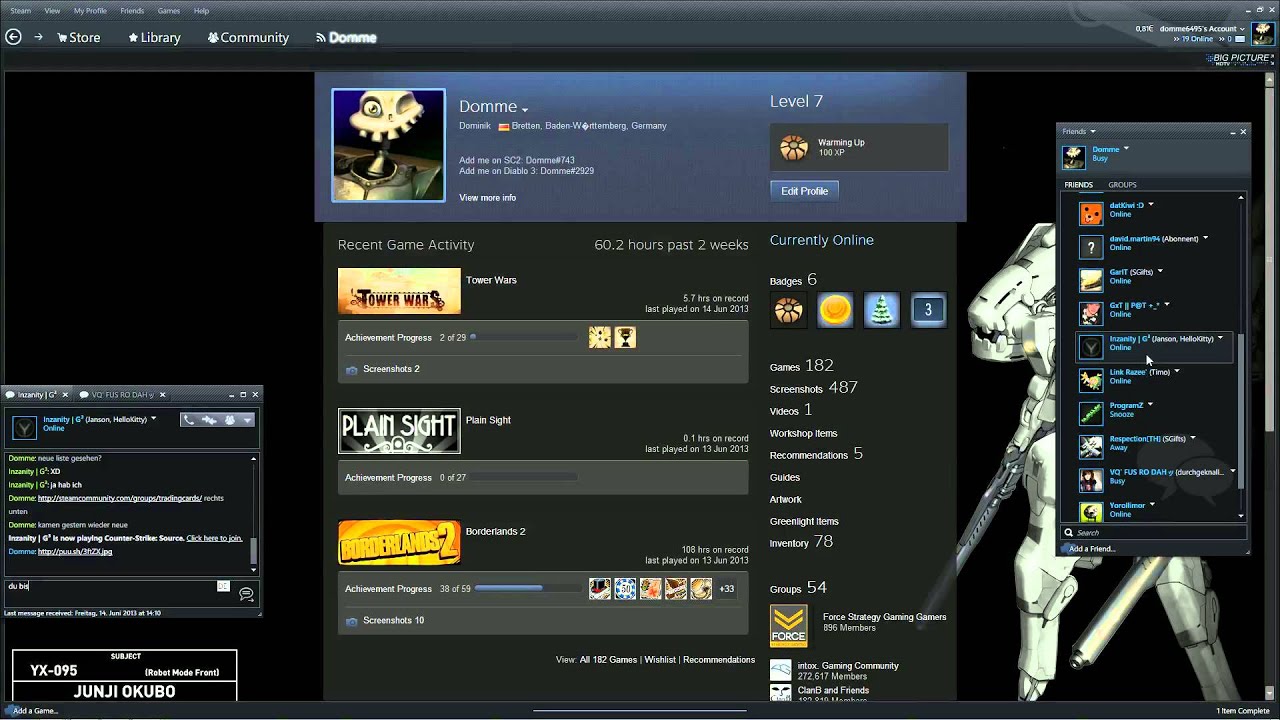Open the account avatar icon in top-right corner
1280x720 pixels.
pos(1262,33)
